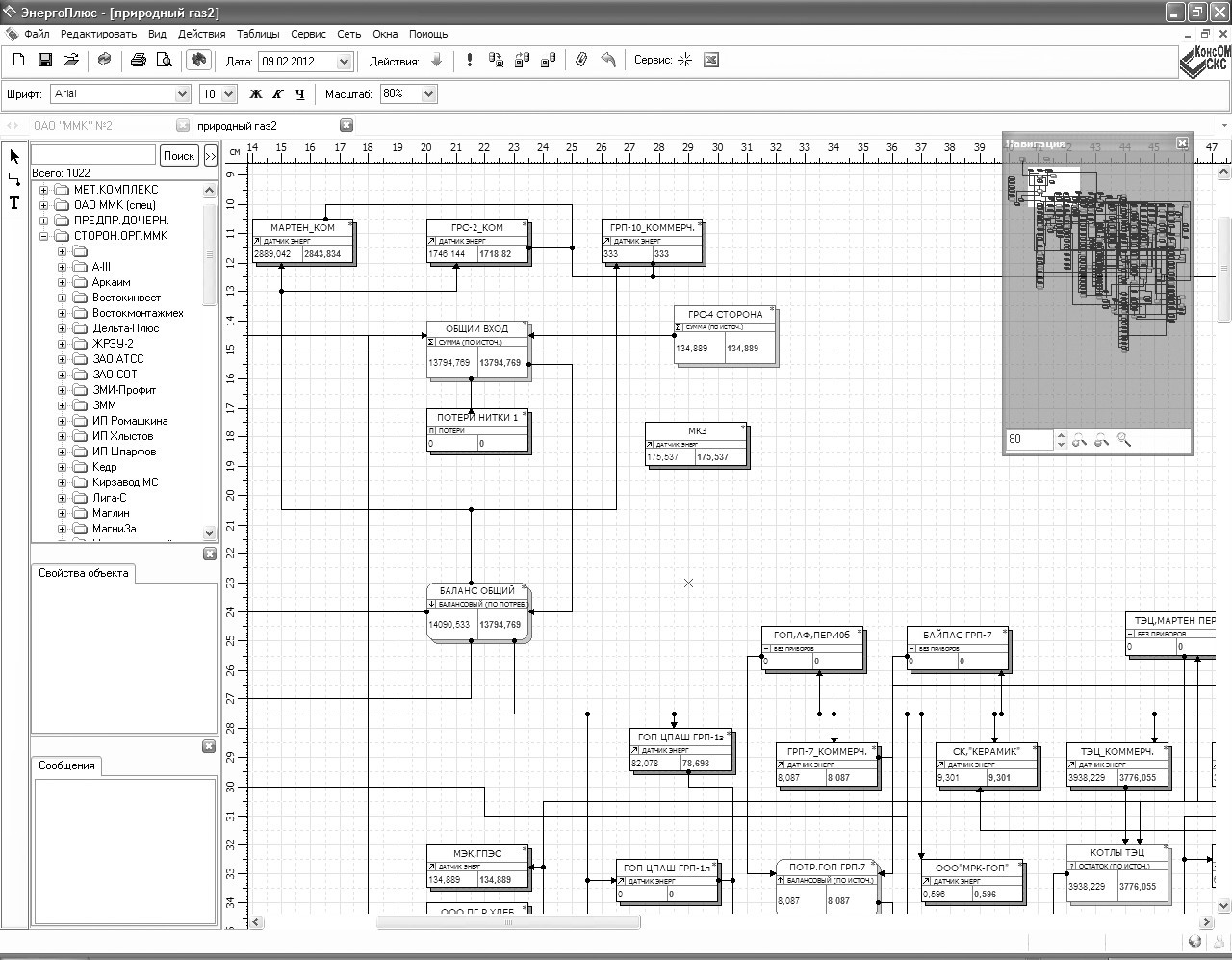Expand the МЕТ.КОМПЛЕКС tree node

point(43,190)
